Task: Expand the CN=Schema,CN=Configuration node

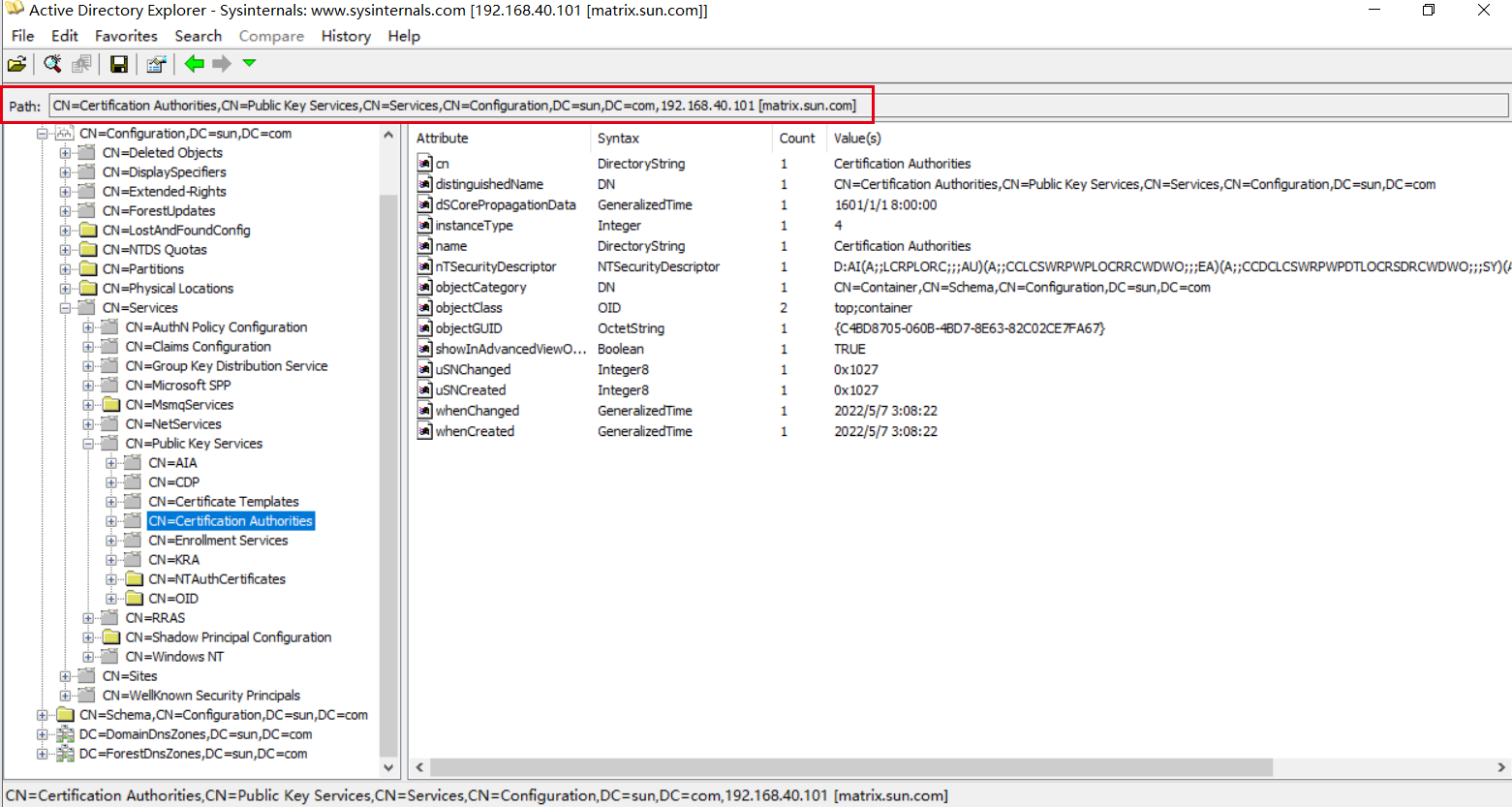Action: [42, 715]
